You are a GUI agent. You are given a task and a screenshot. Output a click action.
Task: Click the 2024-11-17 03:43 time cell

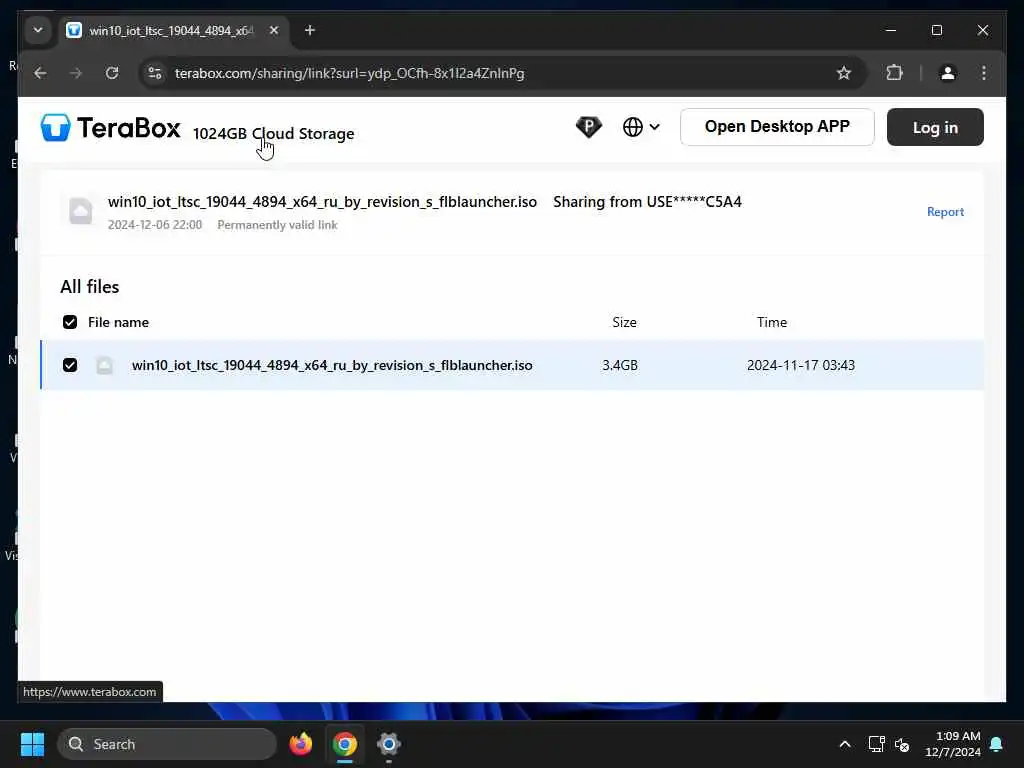click(x=801, y=365)
